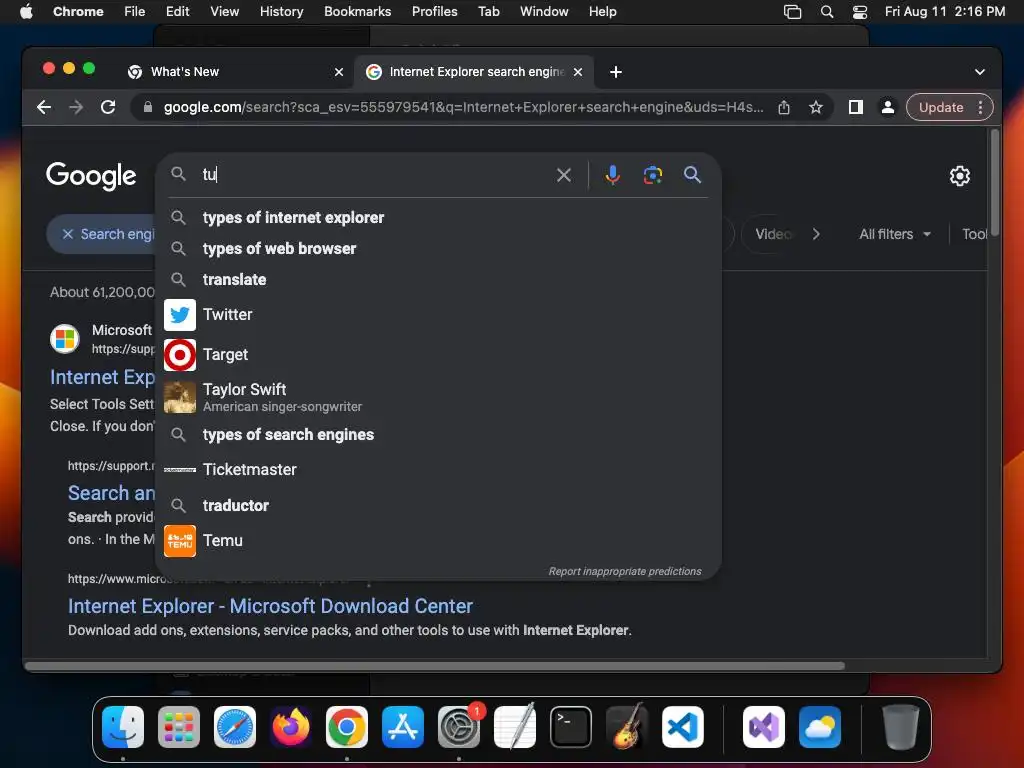The image size is (1024, 768).
Task: Pick the translate suggestion
Action: coord(438,280)
